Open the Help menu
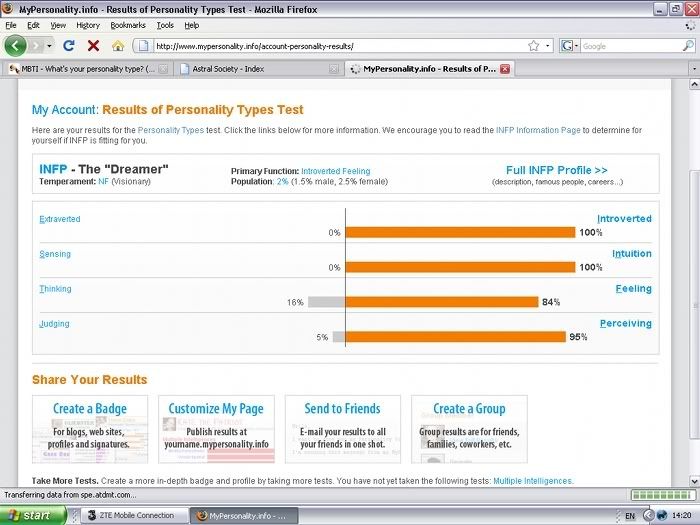Screen dimensions: 700x525 (192, 25)
